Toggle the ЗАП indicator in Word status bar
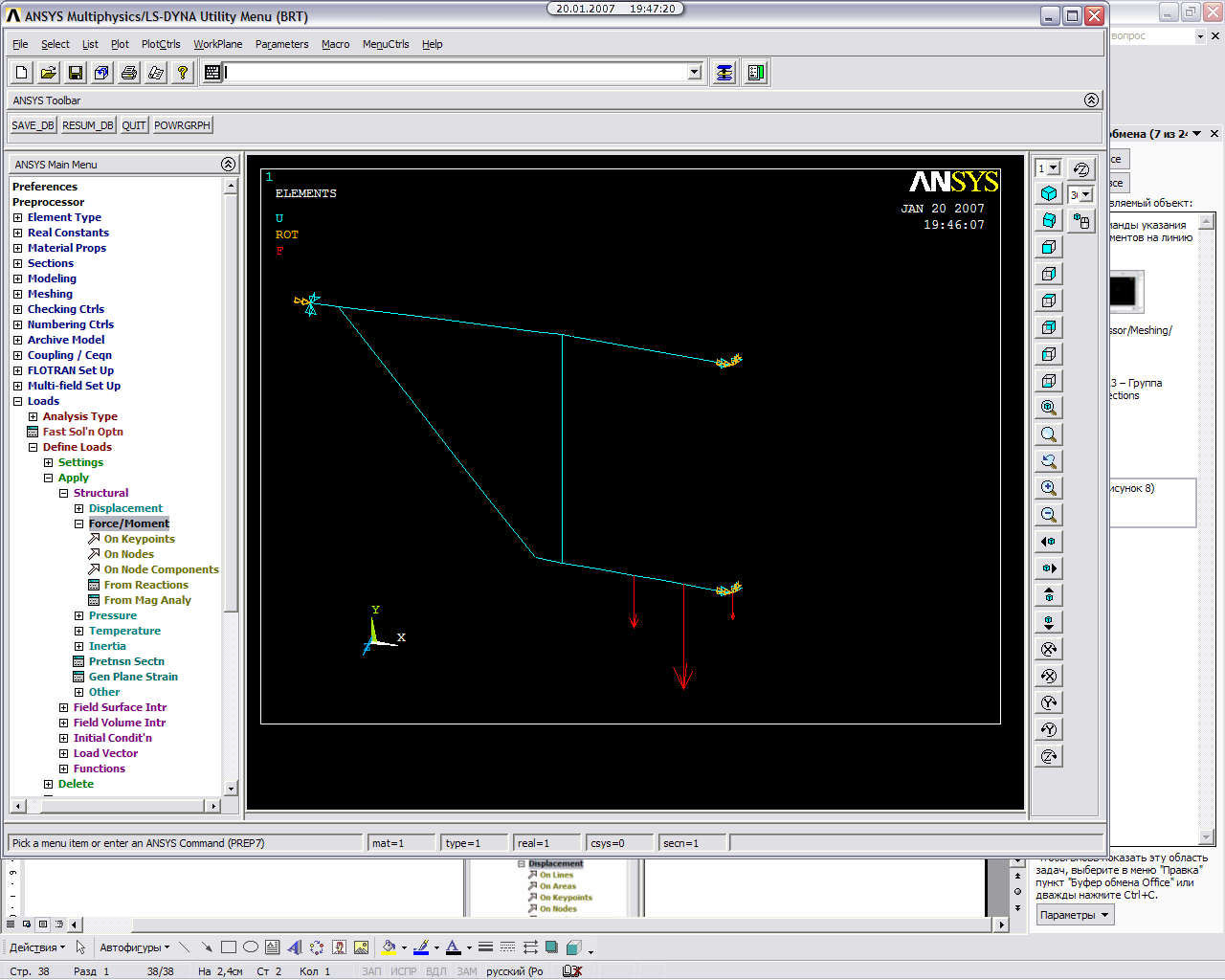1225x980 pixels. (371, 971)
